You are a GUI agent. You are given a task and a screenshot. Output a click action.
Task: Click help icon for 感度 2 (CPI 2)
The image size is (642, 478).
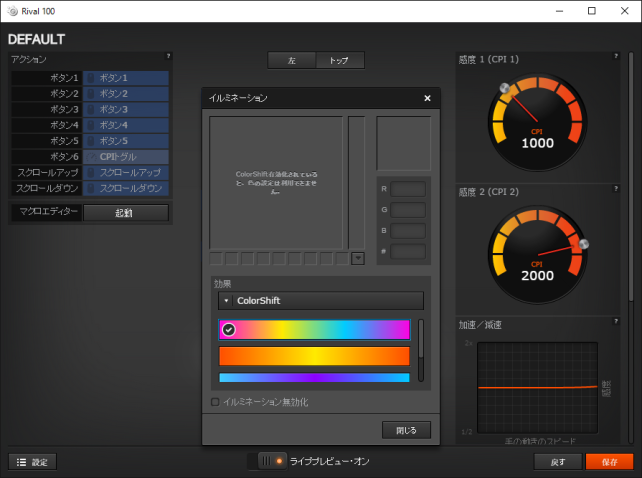(x=616, y=188)
